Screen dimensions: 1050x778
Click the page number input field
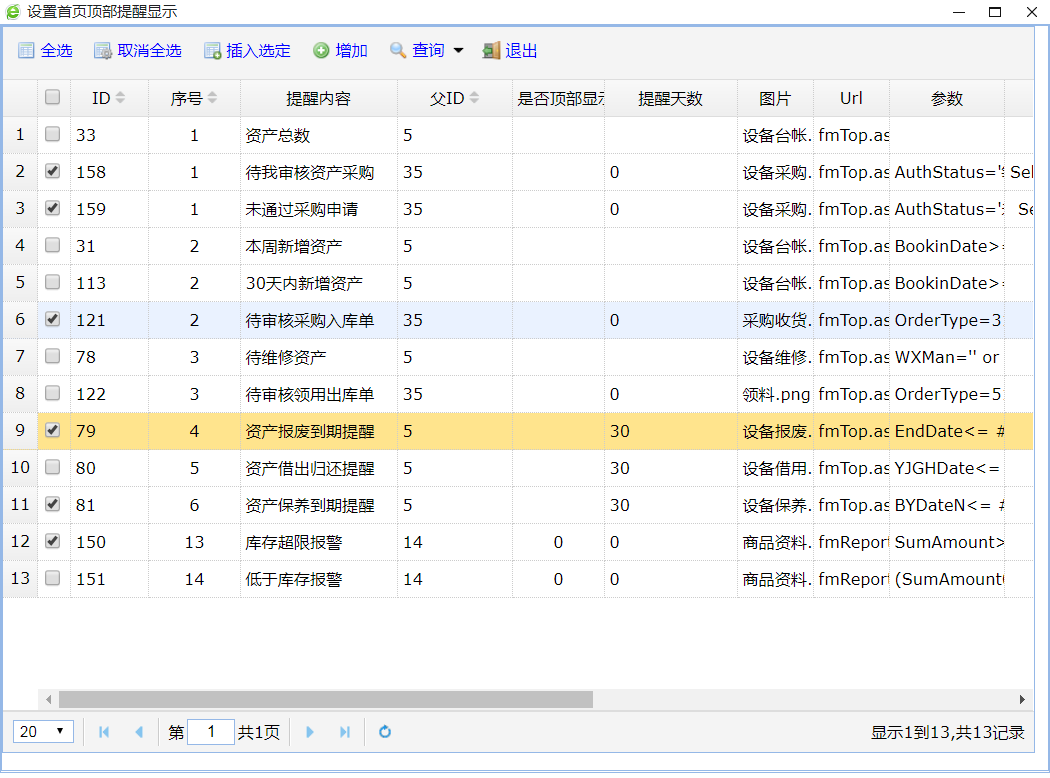pyautogui.click(x=211, y=732)
